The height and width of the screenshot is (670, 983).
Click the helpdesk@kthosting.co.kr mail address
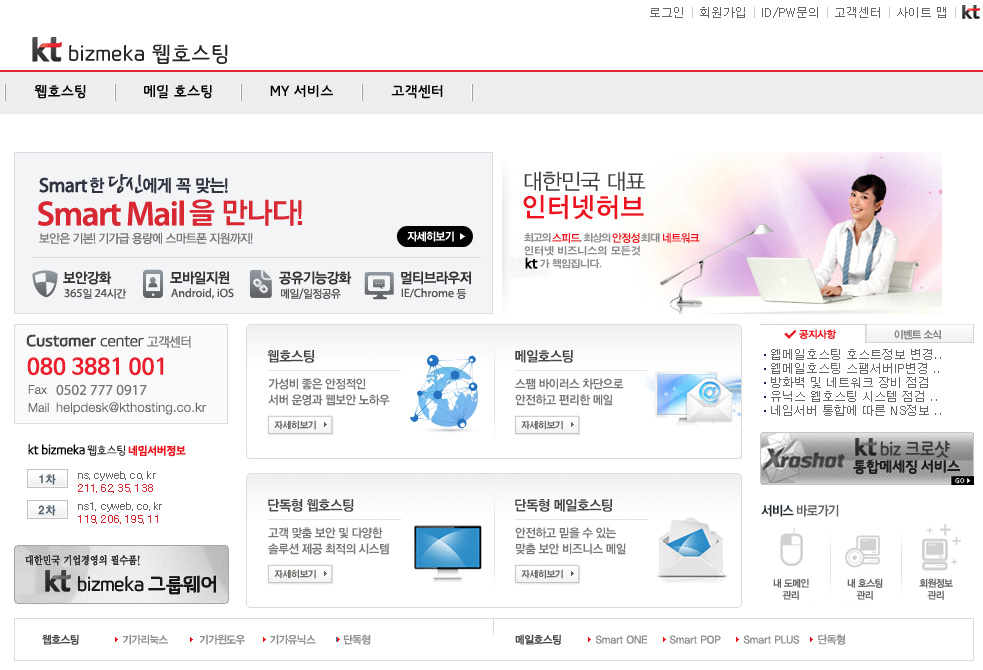(x=131, y=407)
